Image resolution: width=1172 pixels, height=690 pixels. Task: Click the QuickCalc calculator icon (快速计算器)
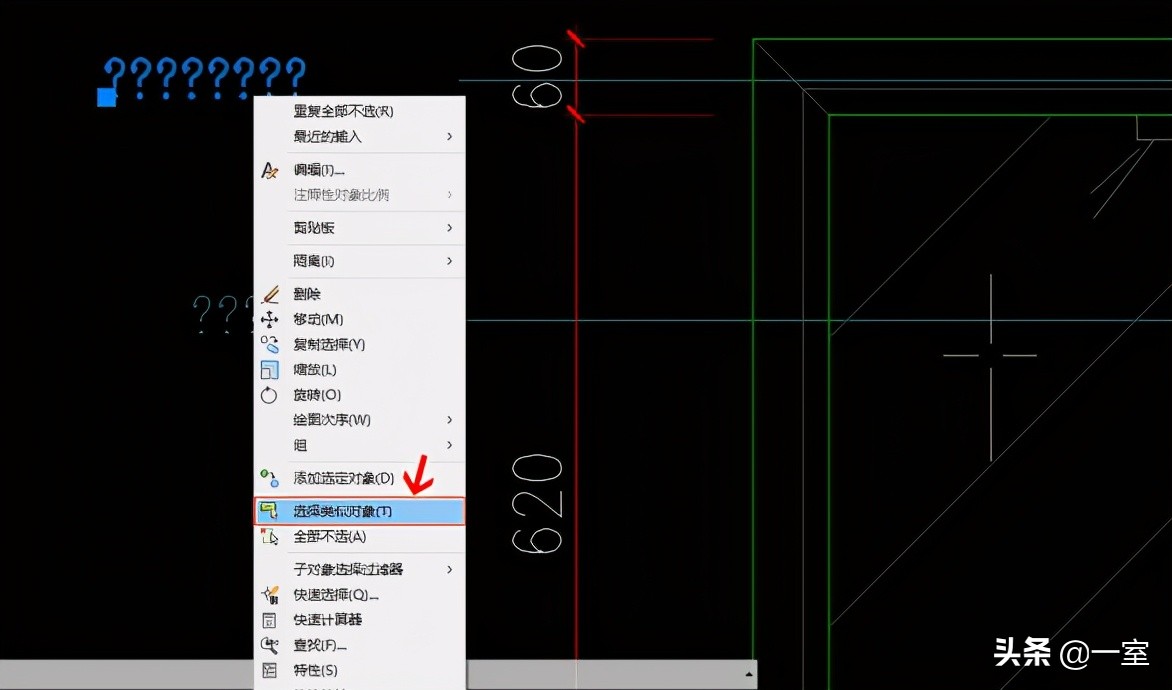pyautogui.click(x=268, y=619)
